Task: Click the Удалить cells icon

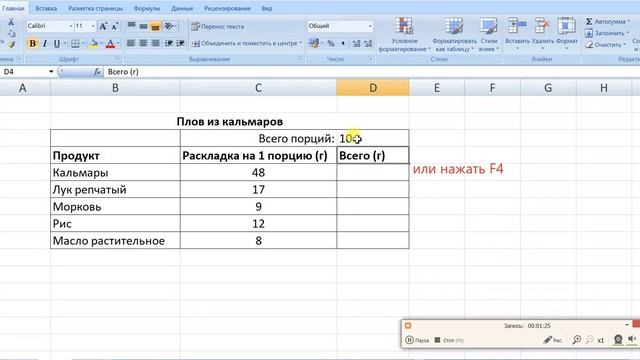Action: [542, 26]
